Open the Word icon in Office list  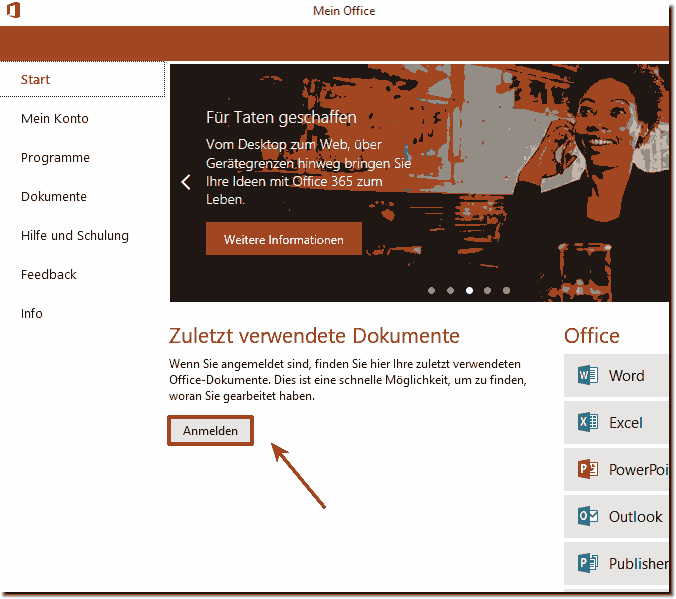coord(588,375)
